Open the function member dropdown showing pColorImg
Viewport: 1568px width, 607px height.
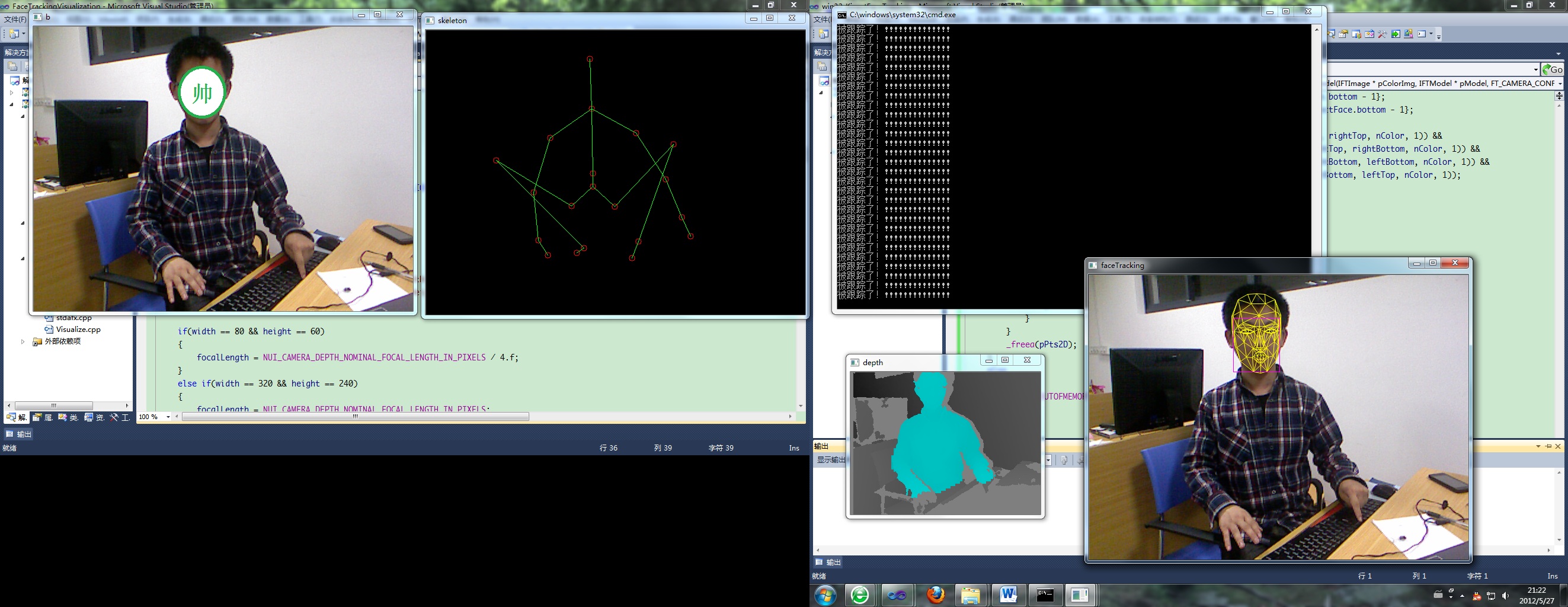pos(1559,84)
